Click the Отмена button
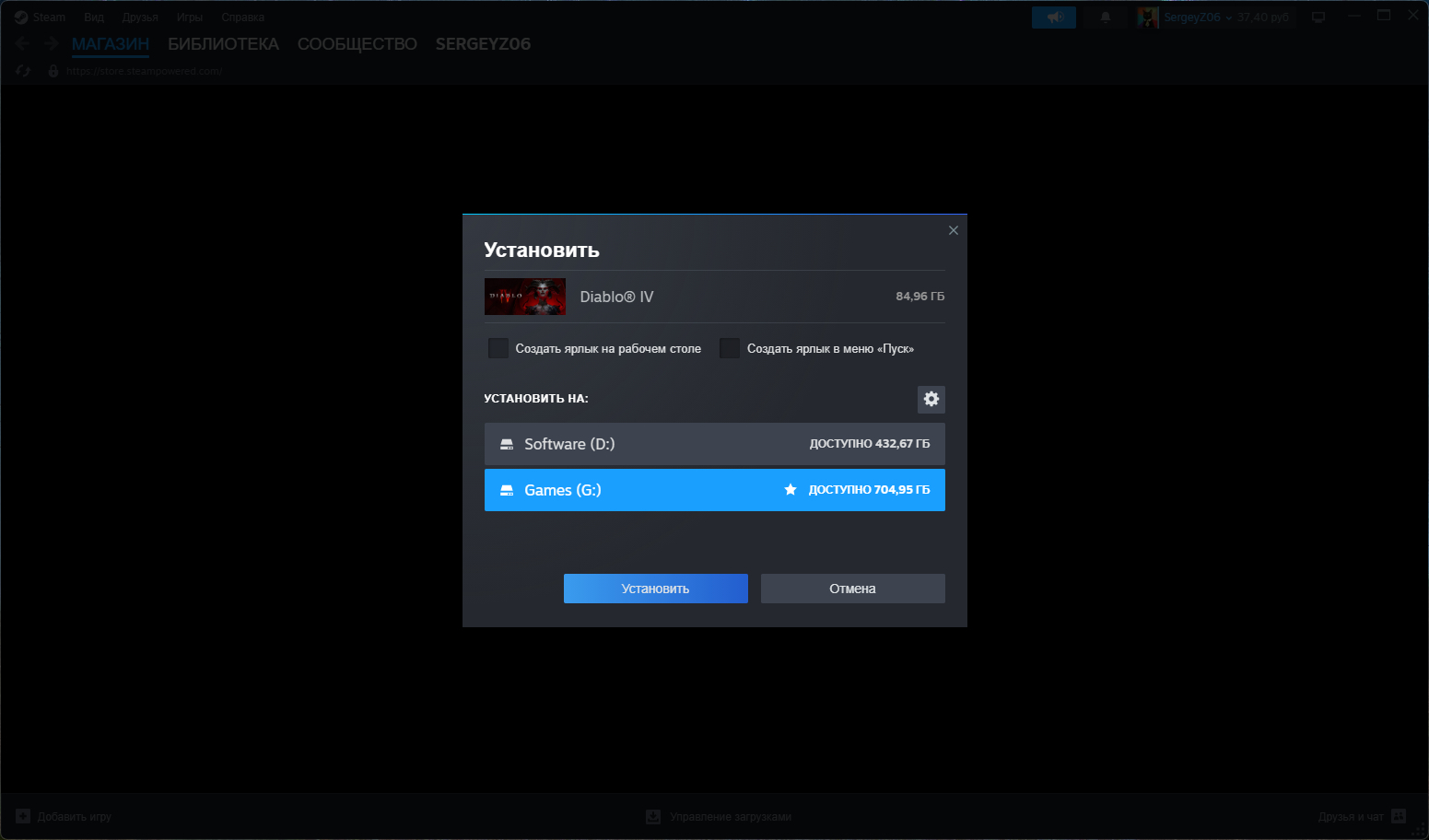Screen dimensions: 1429x840 coord(853,589)
